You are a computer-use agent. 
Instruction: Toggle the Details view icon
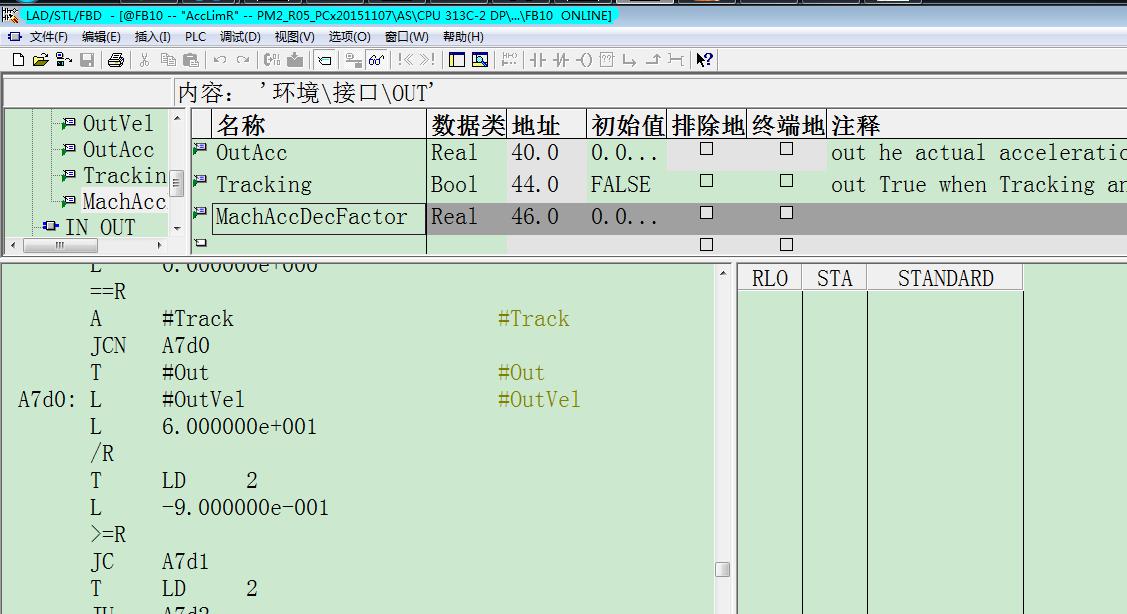coord(479,60)
